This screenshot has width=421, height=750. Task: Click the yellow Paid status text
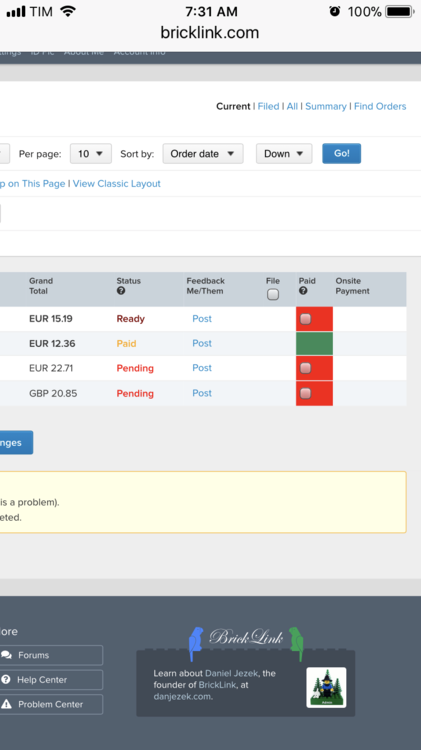coord(126,343)
